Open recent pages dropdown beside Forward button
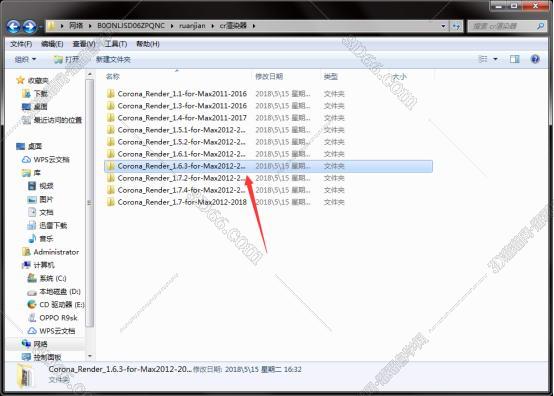 [x=40, y=27]
